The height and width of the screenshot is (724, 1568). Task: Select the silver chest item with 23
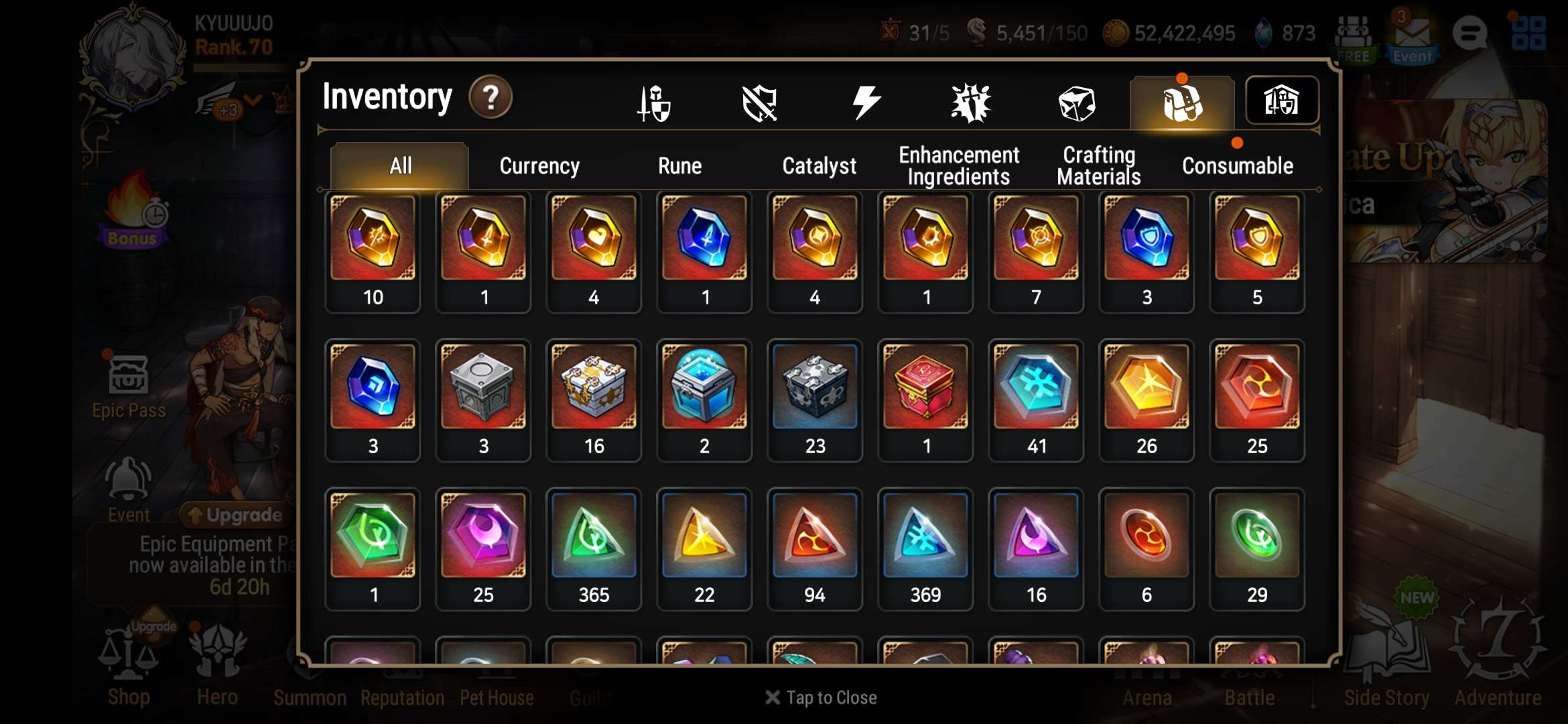tap(815, 400)
